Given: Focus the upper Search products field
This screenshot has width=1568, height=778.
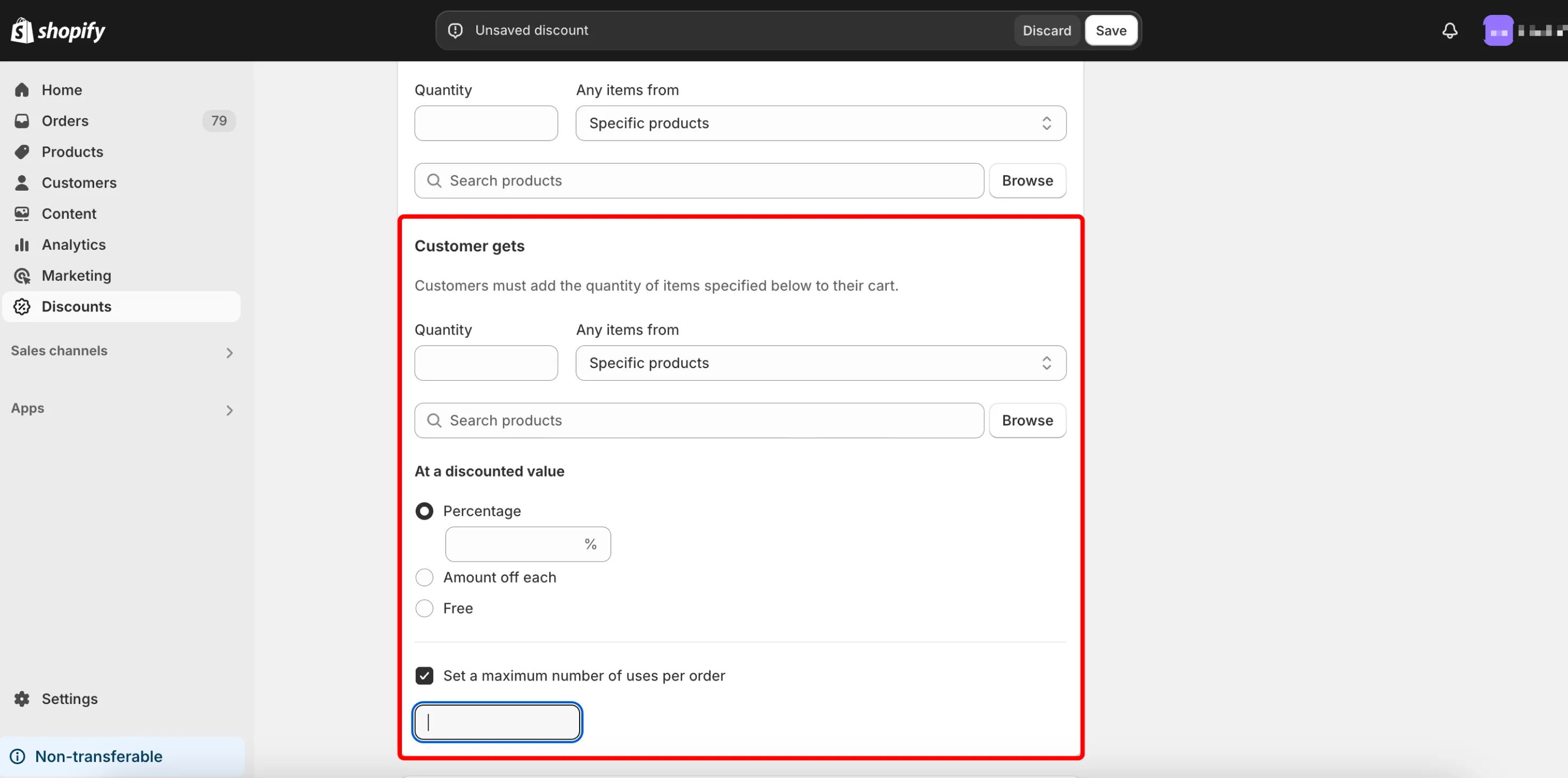Looking at the screenshot, I should pos(699,181).
